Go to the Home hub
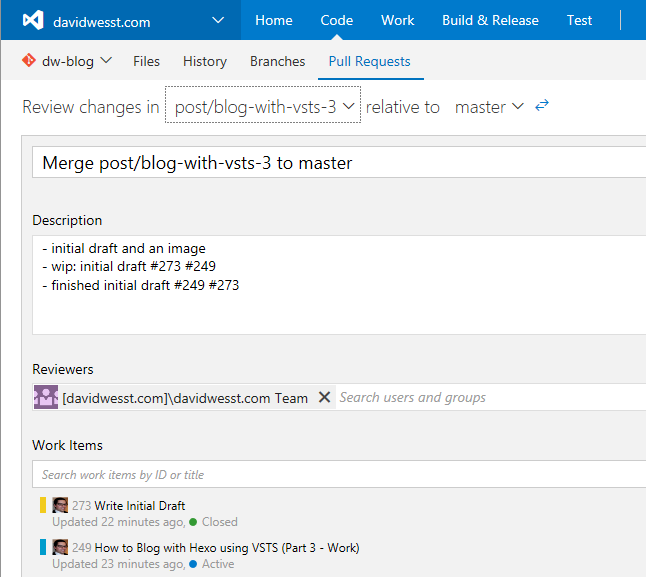This screenshot has height=577, width=646. 274,20
